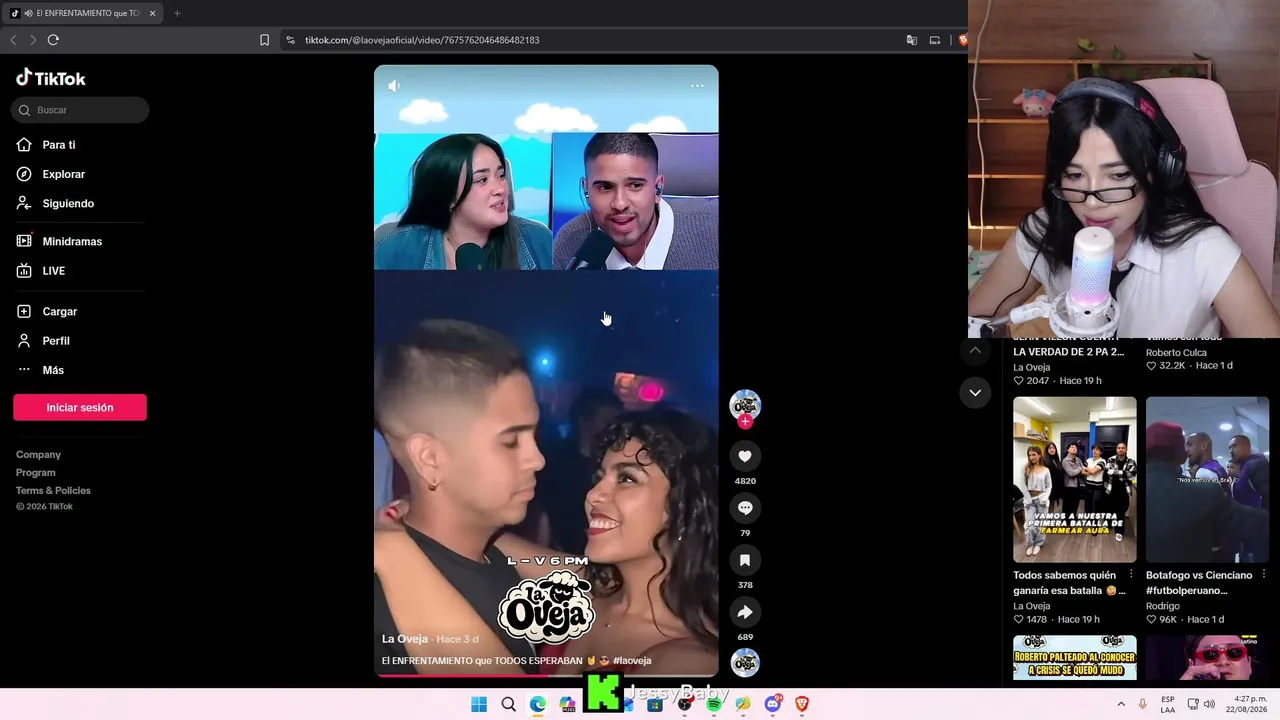Click the TikTok URL in the address bar
This screenshot has width=1280, height=720.
(x=422, y=40)
